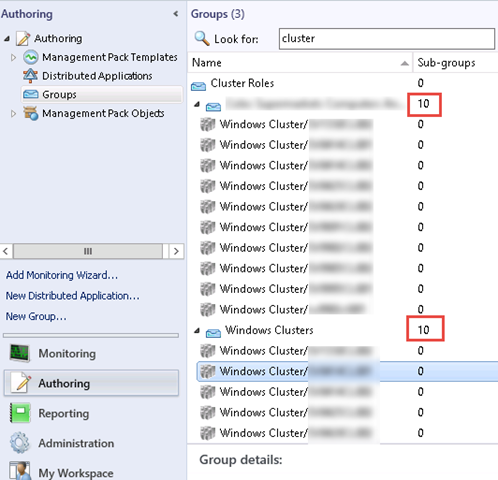Click the Cluster Roles group icon
Screen dimensions: 498x480
click(x=198, y=86)
